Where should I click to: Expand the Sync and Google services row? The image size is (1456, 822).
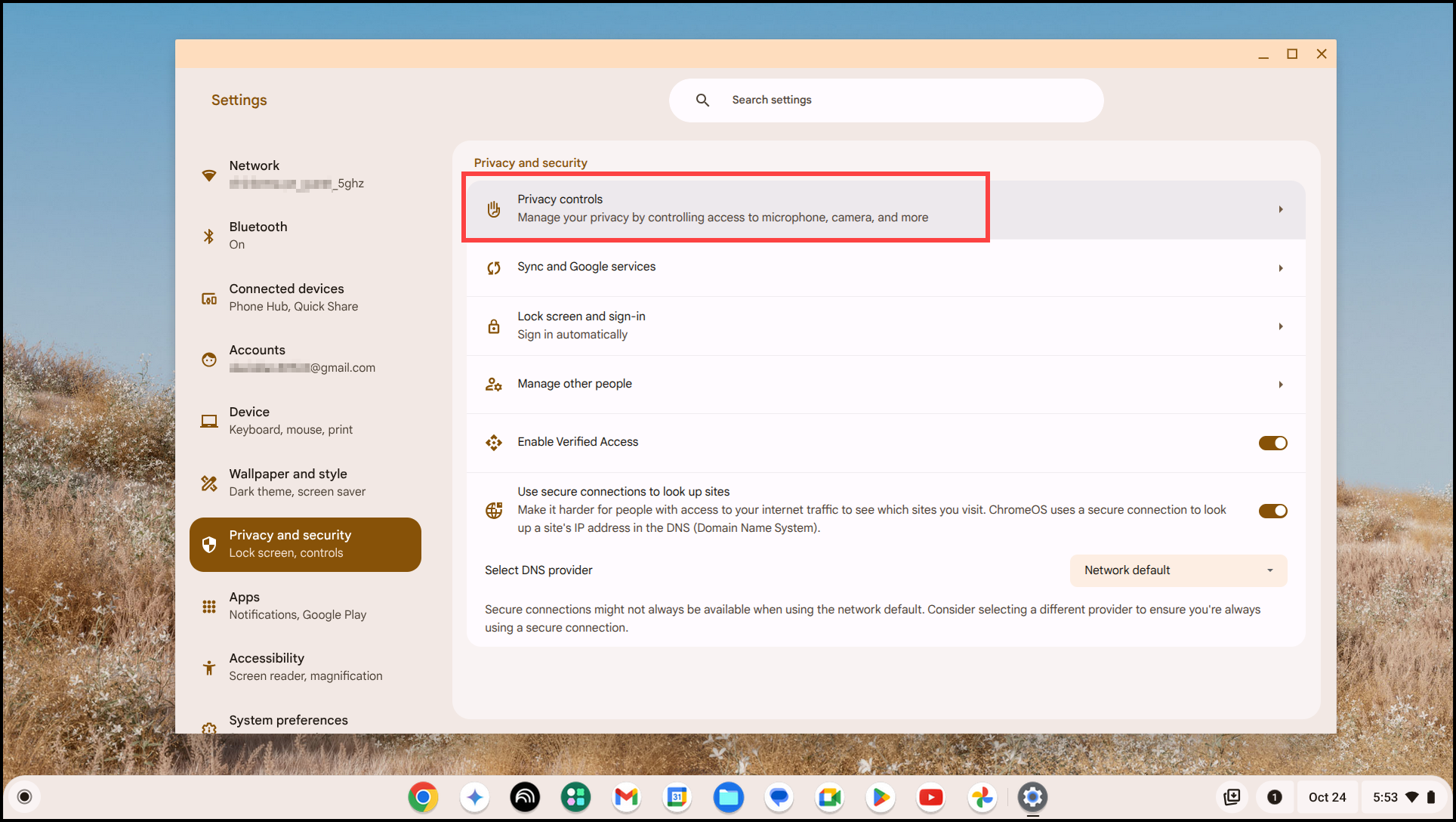click(885, 267)
